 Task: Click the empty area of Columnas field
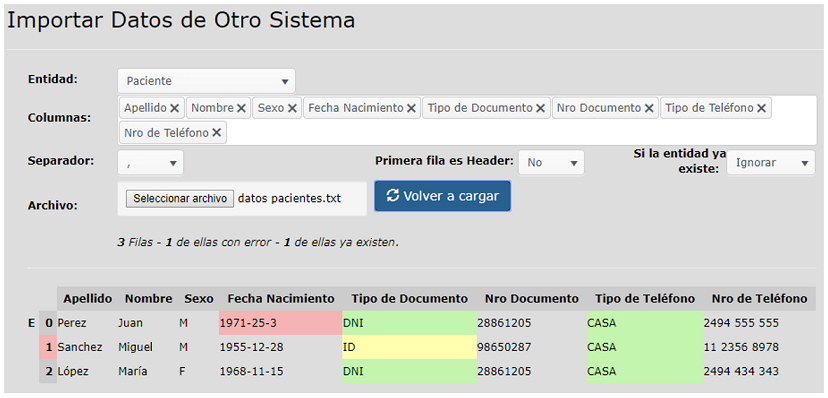point(520,133)
